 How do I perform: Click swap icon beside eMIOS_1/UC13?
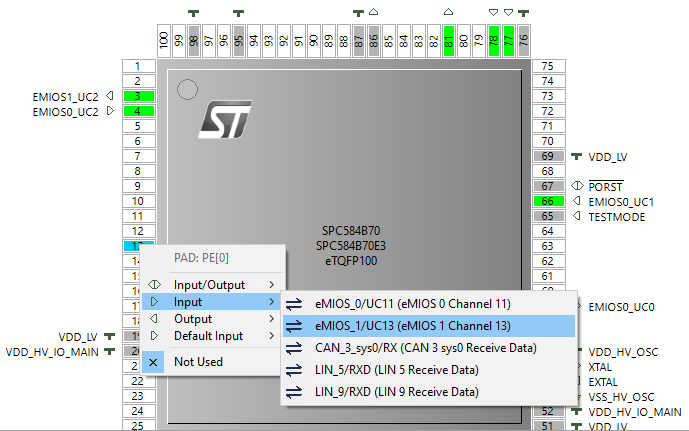294,326
